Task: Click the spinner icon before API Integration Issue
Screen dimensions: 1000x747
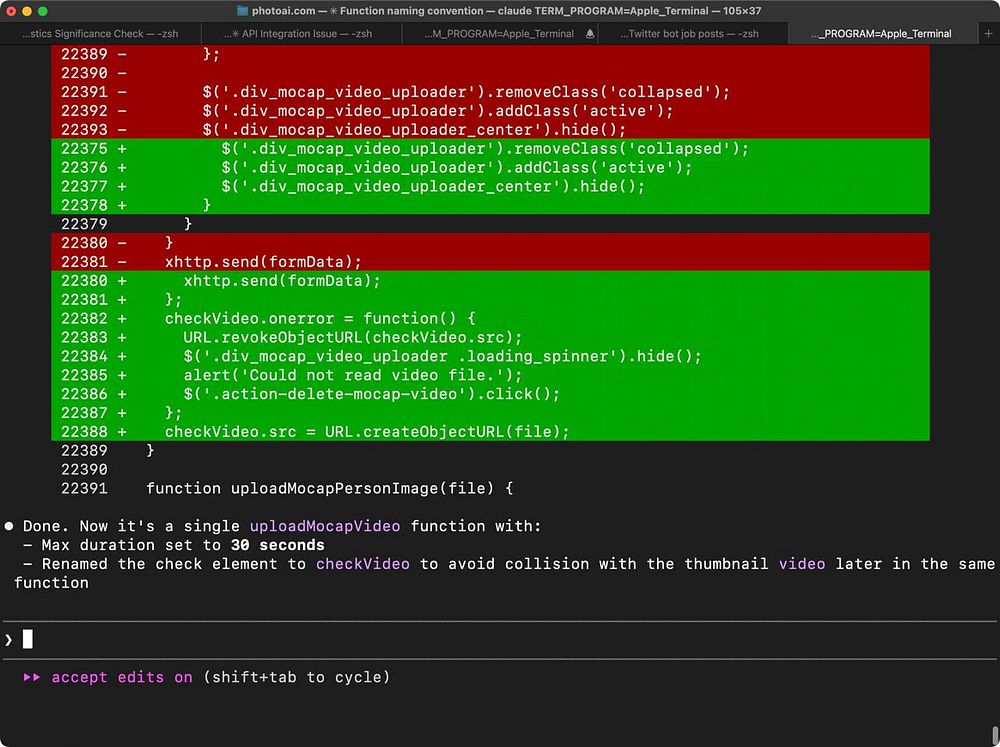Action: tap(235, 34)
